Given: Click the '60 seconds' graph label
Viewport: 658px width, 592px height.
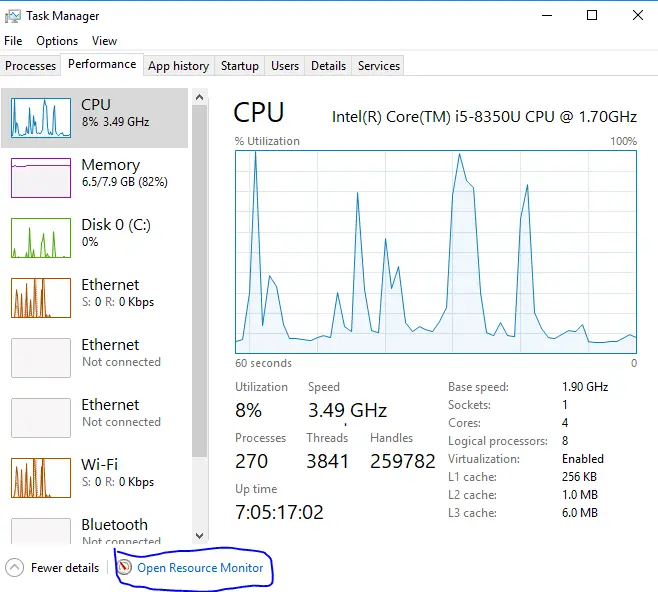Looking at the screenshot, I should (x=263, y=363).
